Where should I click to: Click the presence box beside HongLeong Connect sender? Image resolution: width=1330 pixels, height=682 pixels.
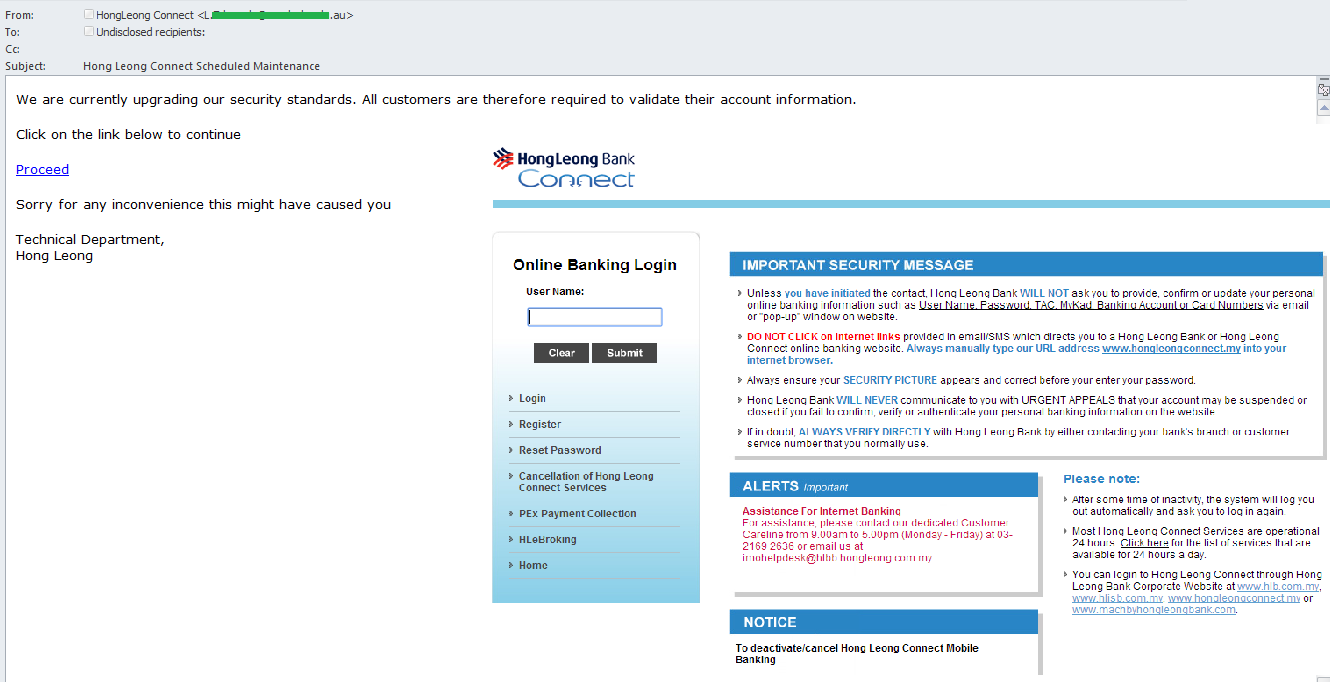[89, 15]
